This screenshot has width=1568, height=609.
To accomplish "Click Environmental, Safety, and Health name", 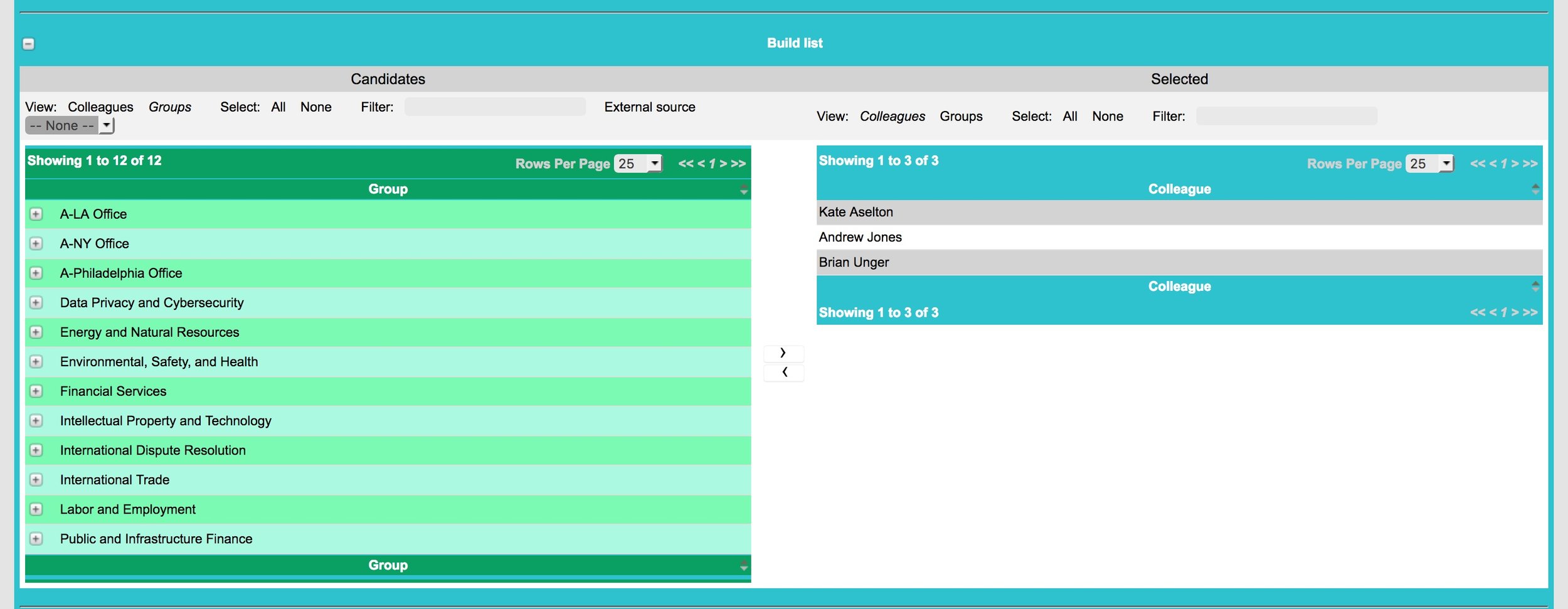I will (x=159, y=362).
